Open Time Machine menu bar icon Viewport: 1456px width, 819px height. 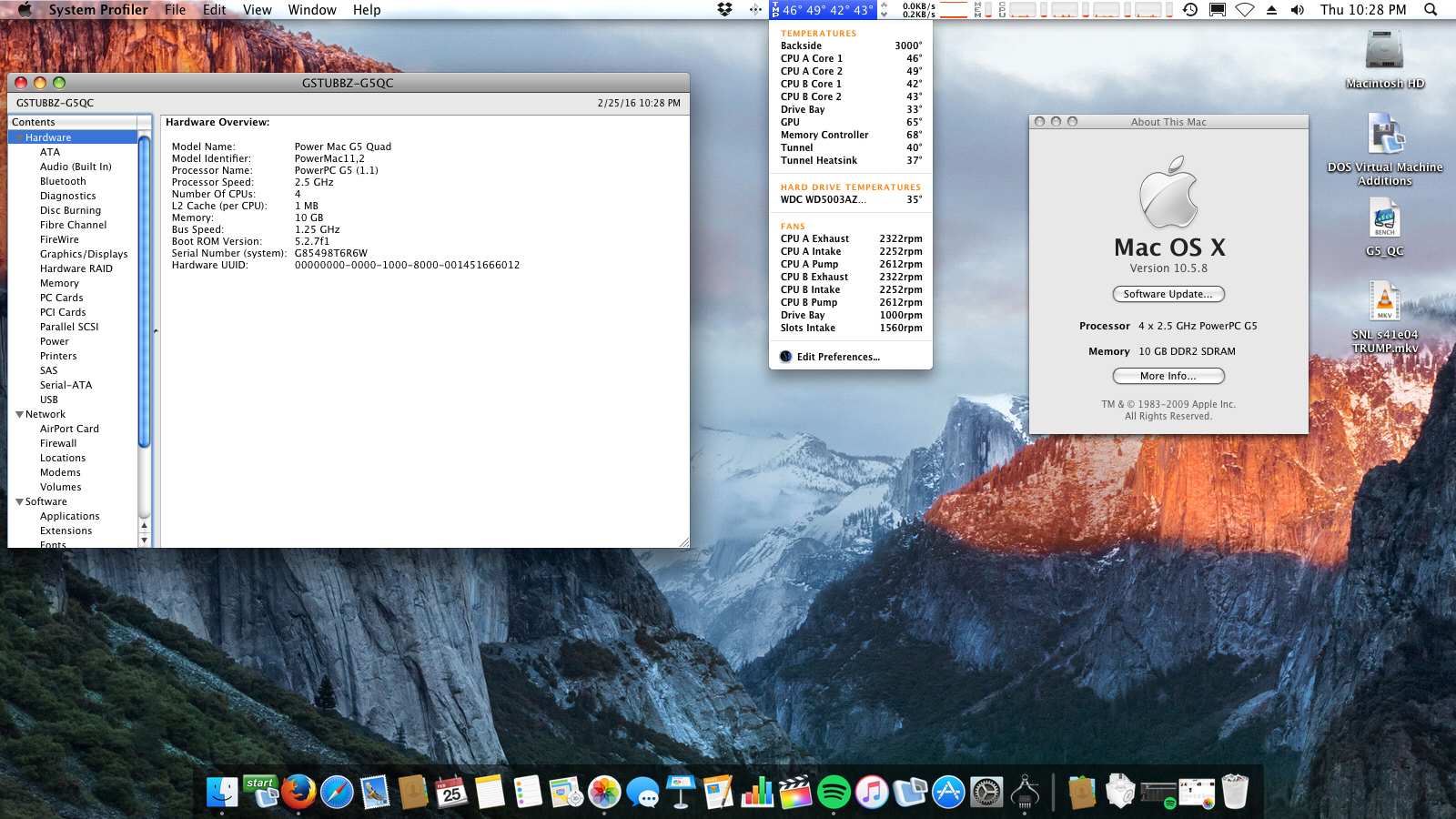[x=1190, y=10]
